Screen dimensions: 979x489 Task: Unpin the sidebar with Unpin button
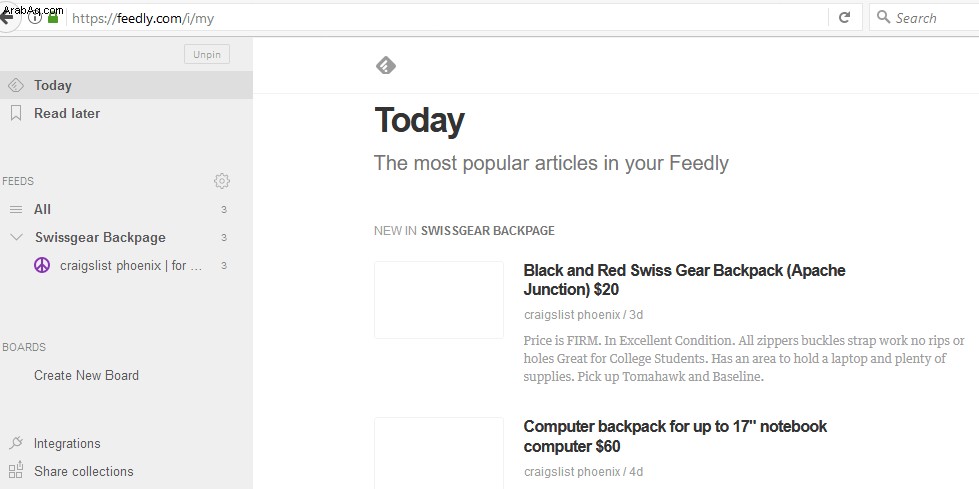click(x=207, y=54)
